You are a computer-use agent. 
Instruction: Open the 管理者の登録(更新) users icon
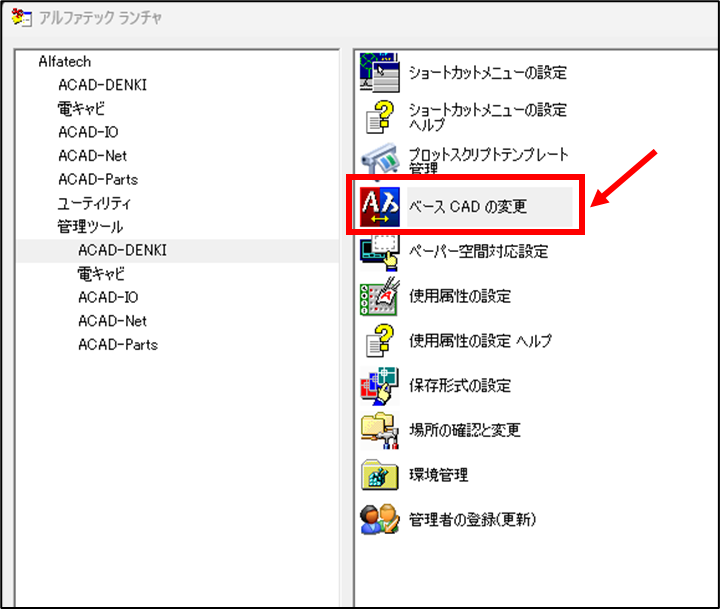coord(379,519)
